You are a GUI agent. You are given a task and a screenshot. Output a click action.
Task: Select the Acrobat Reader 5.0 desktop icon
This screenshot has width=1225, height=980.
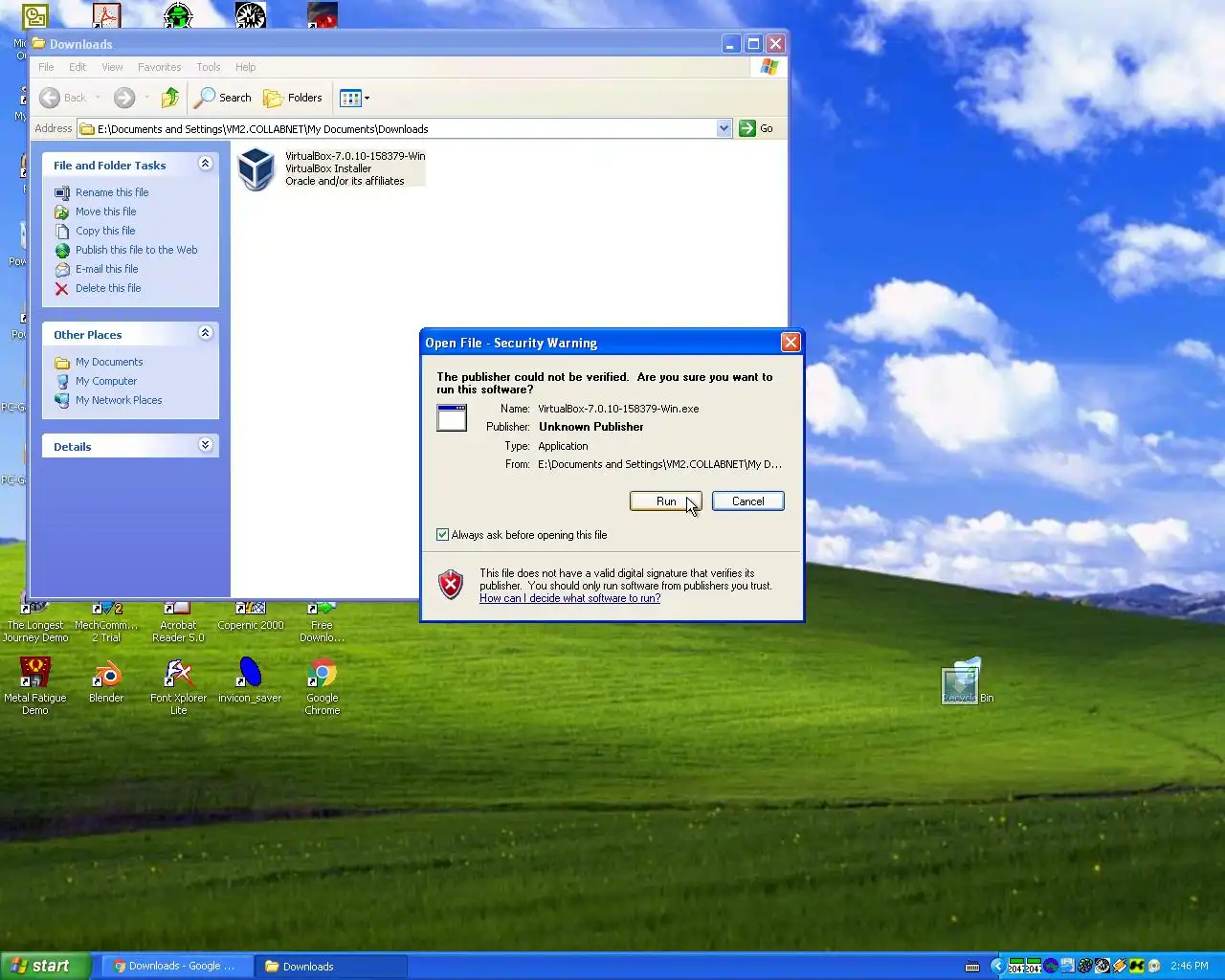coord(178,622)
